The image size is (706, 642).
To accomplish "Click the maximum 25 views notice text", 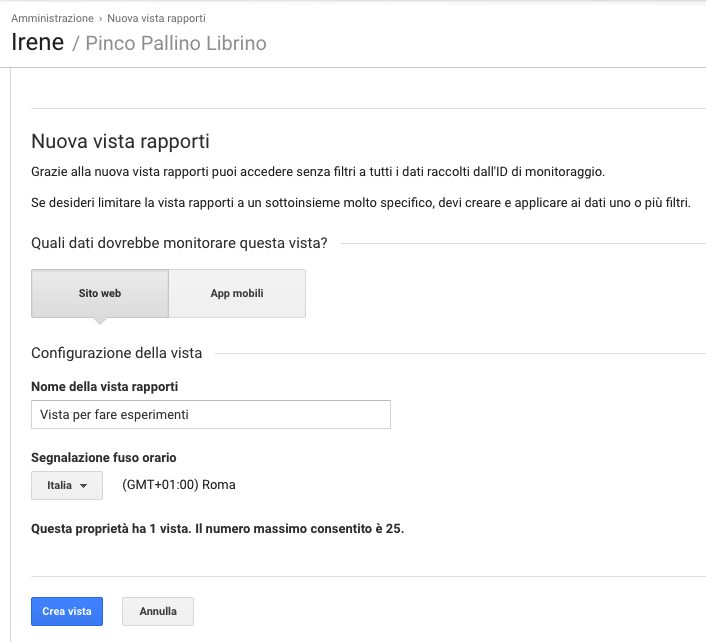I will 217,528.
